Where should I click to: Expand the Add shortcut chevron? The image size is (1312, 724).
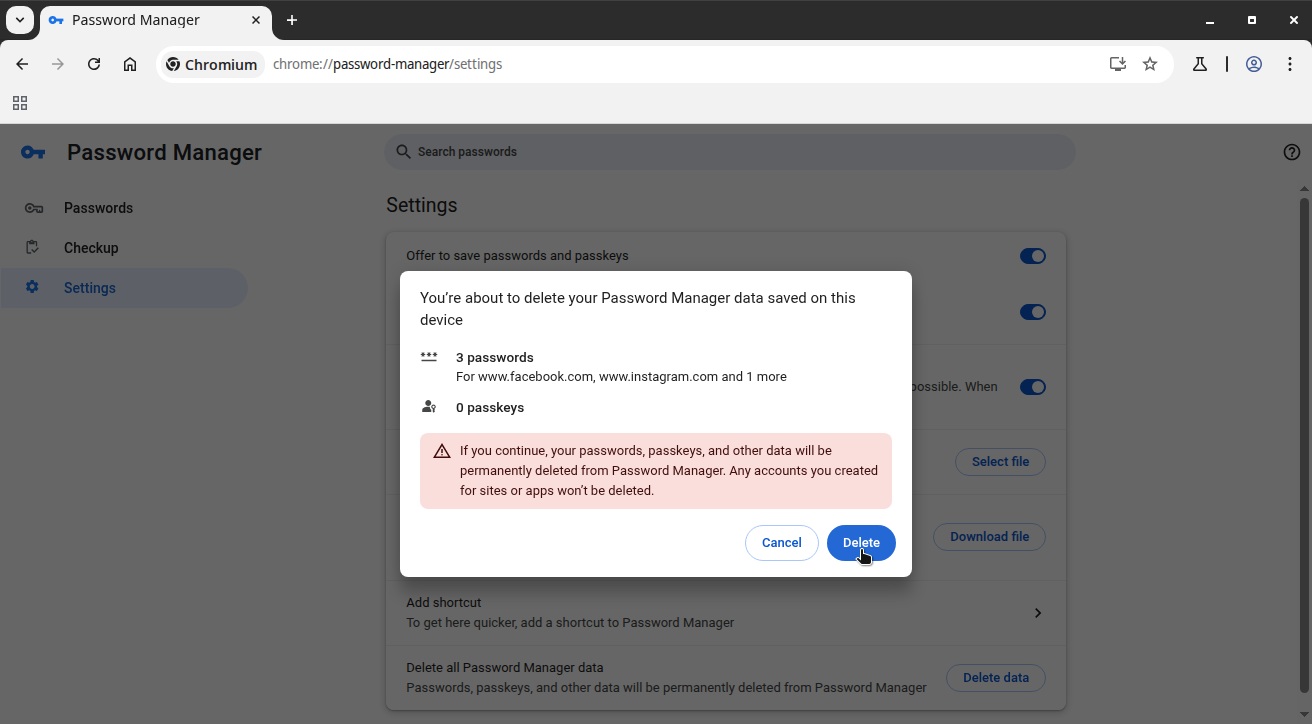pos(1038,613)
